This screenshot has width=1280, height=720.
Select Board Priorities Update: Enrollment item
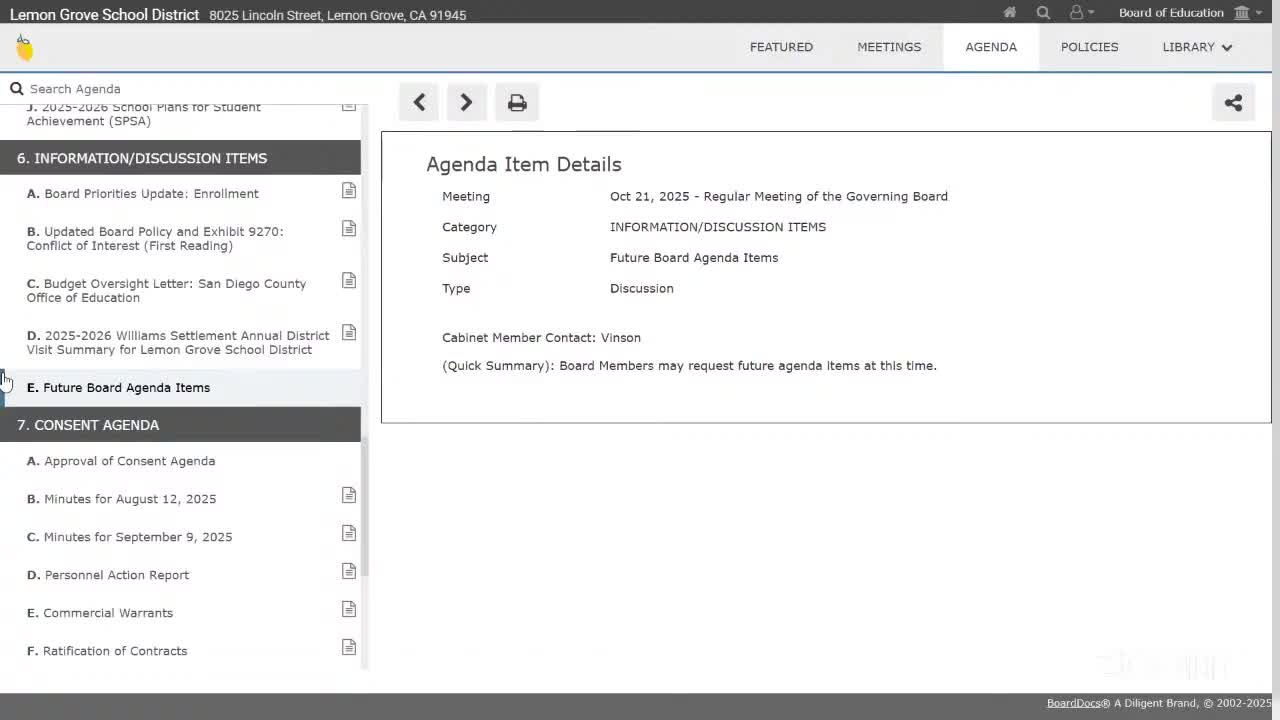coord(151,194)
